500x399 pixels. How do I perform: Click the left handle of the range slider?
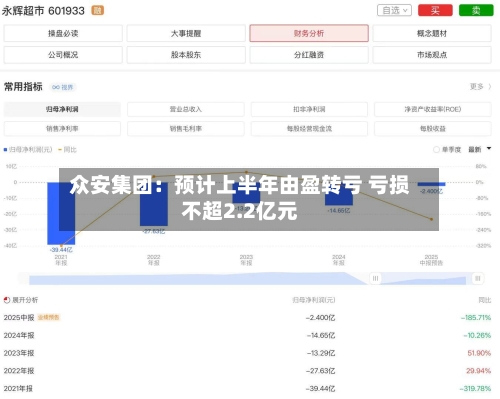pos(375,278)
